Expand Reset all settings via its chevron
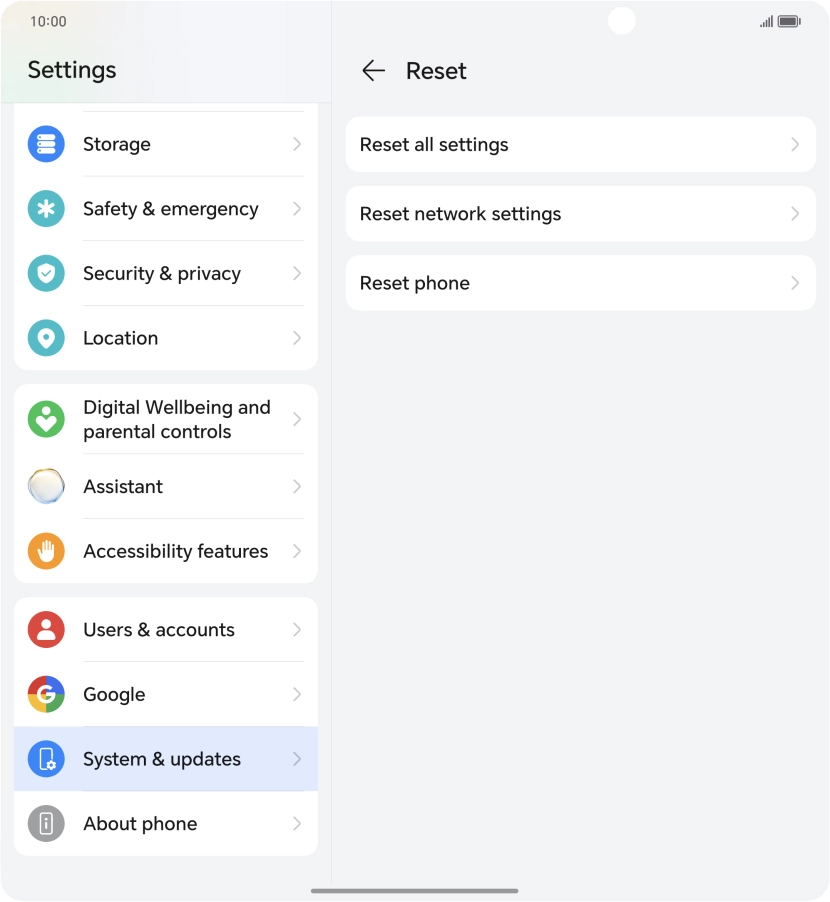 click(x=795, y=144)
